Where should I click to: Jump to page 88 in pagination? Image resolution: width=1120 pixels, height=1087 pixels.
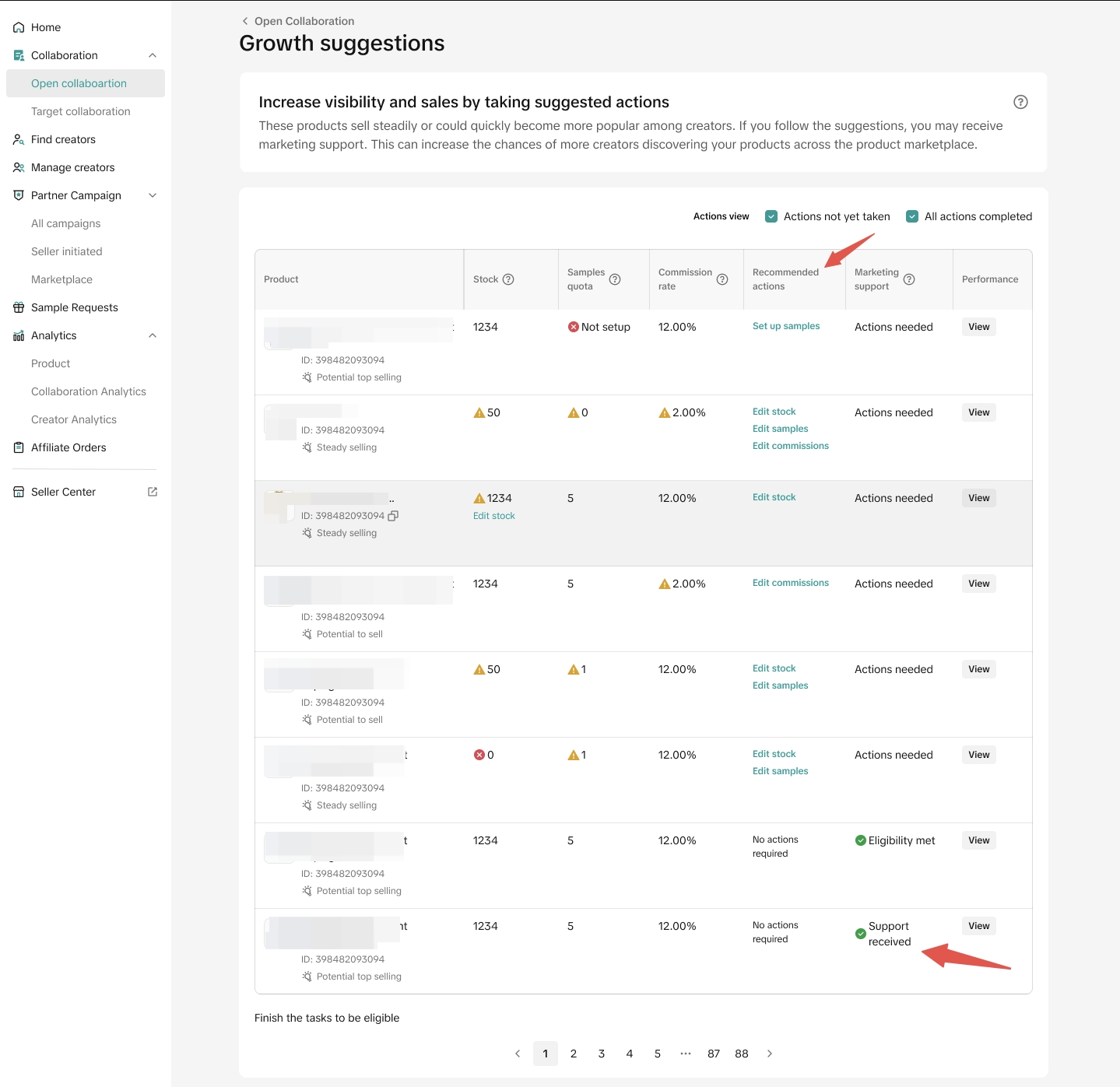[742, 1054]
